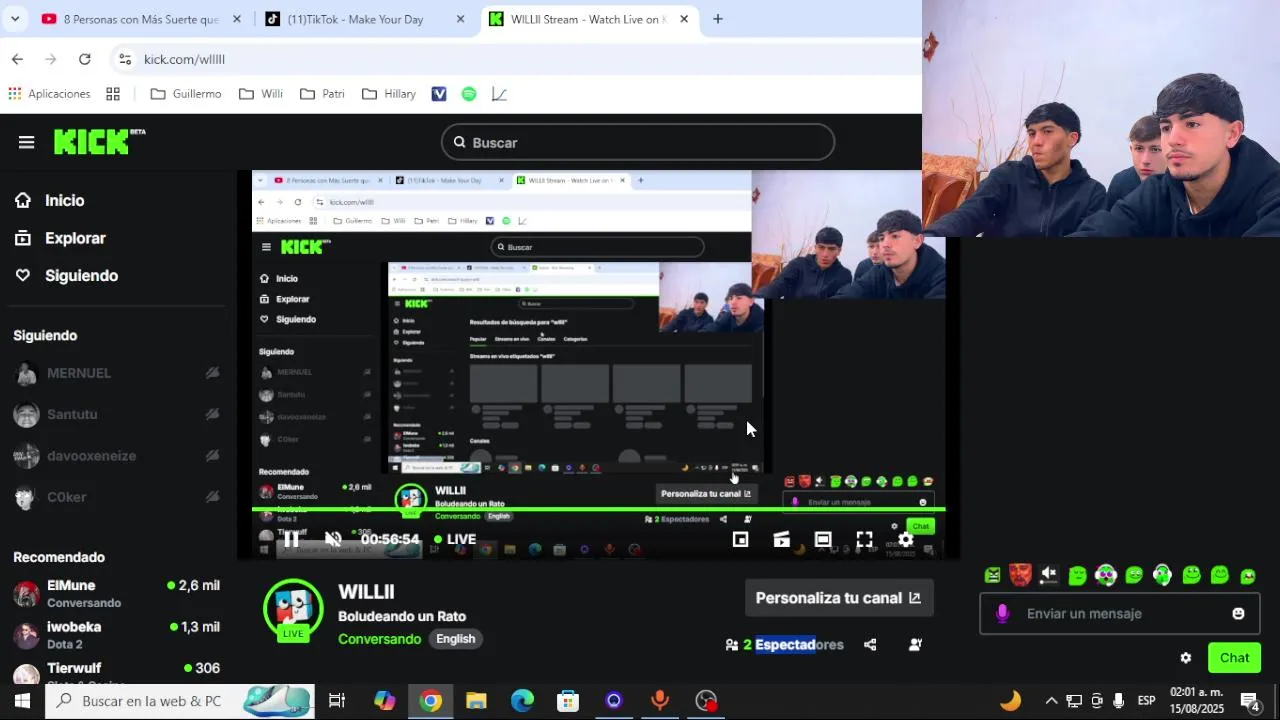Open the Patri bookmarks folder

pos(322,94)
